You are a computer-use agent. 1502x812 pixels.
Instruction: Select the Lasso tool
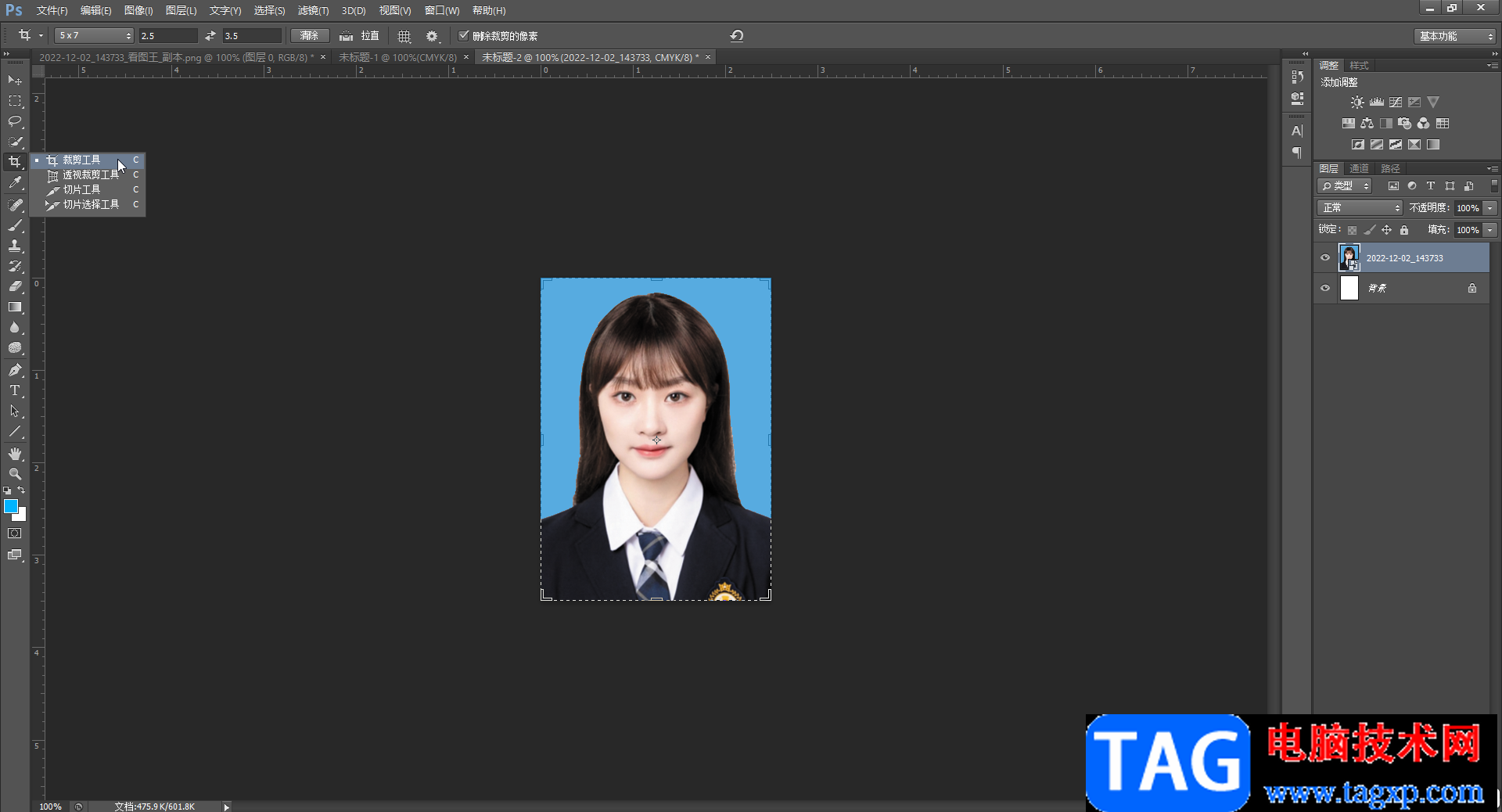tap(15, 121)
